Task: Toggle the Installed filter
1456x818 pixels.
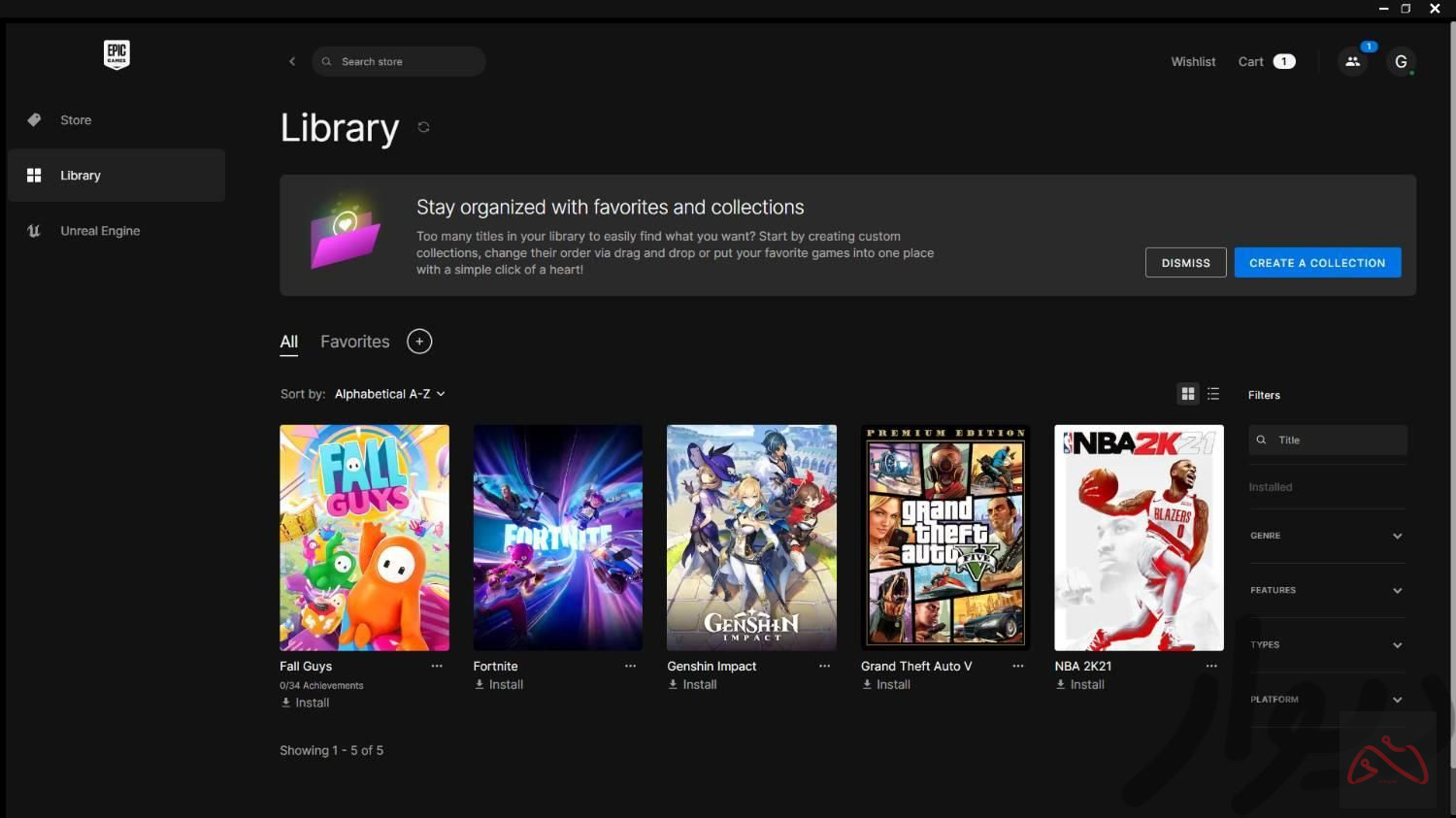Action: 1271,487
